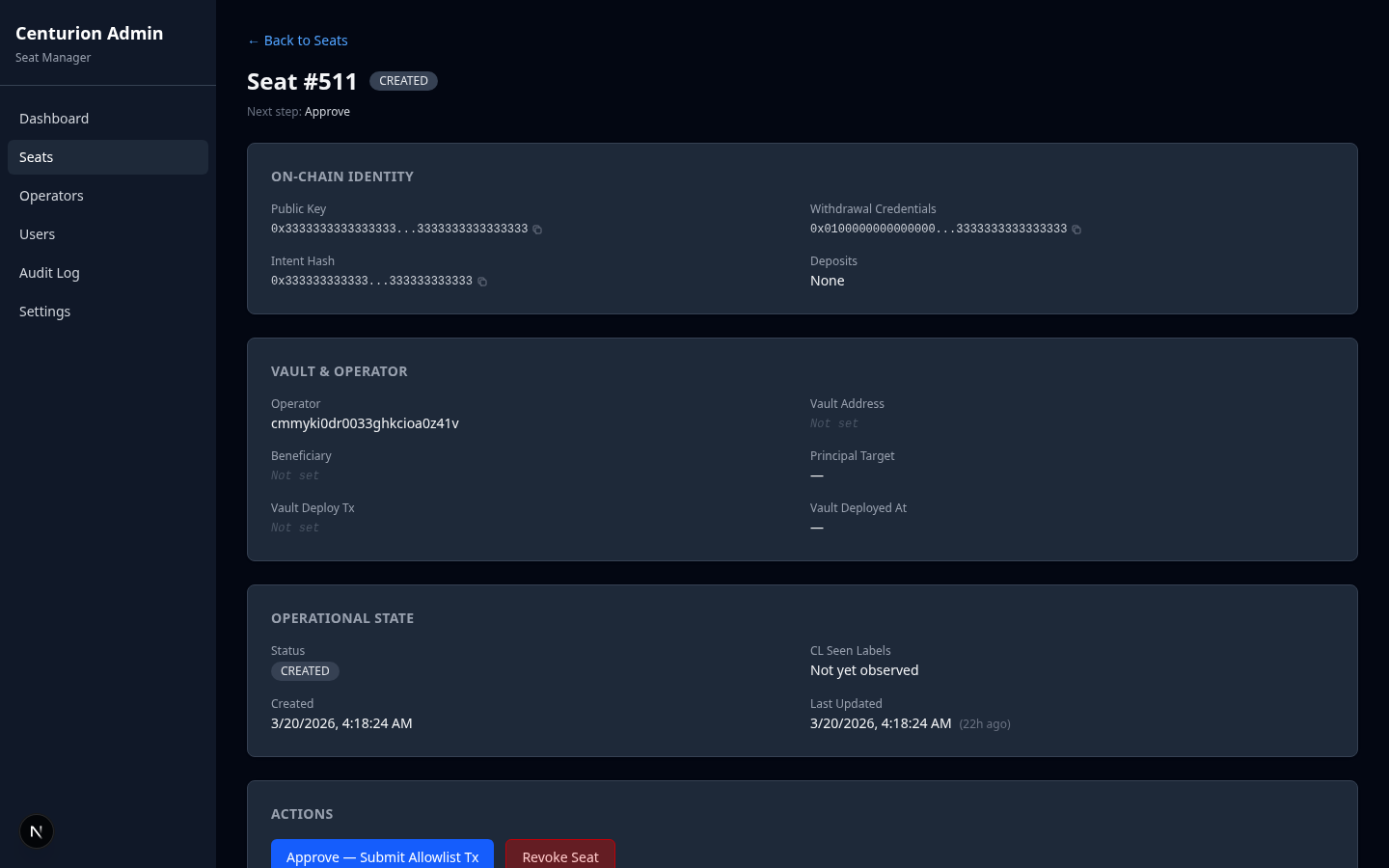Image resolution: width=1389 pixels, height=868 pixels.
Task: Click the "22h ago" relative timestamp
Action: click(984, 724)
